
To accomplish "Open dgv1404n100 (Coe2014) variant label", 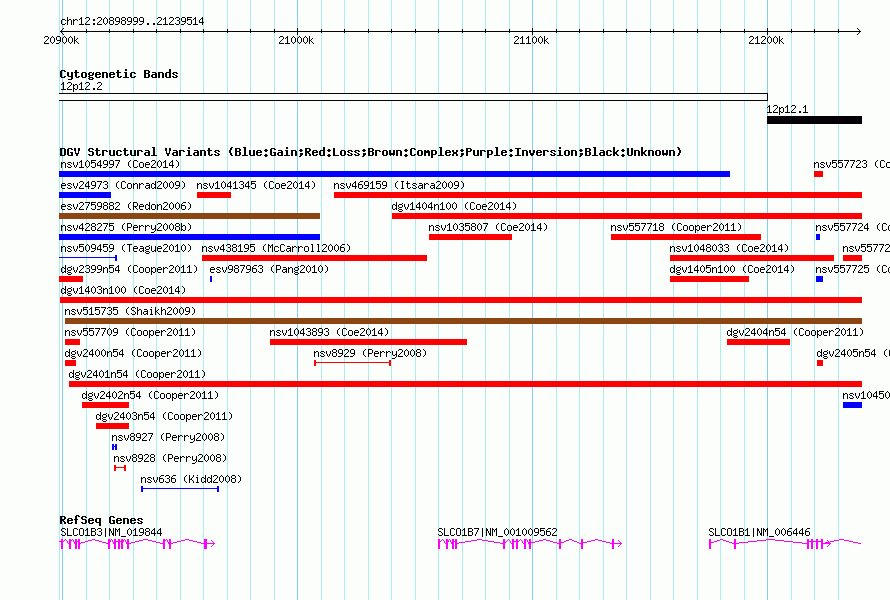I will click(454, 206).
